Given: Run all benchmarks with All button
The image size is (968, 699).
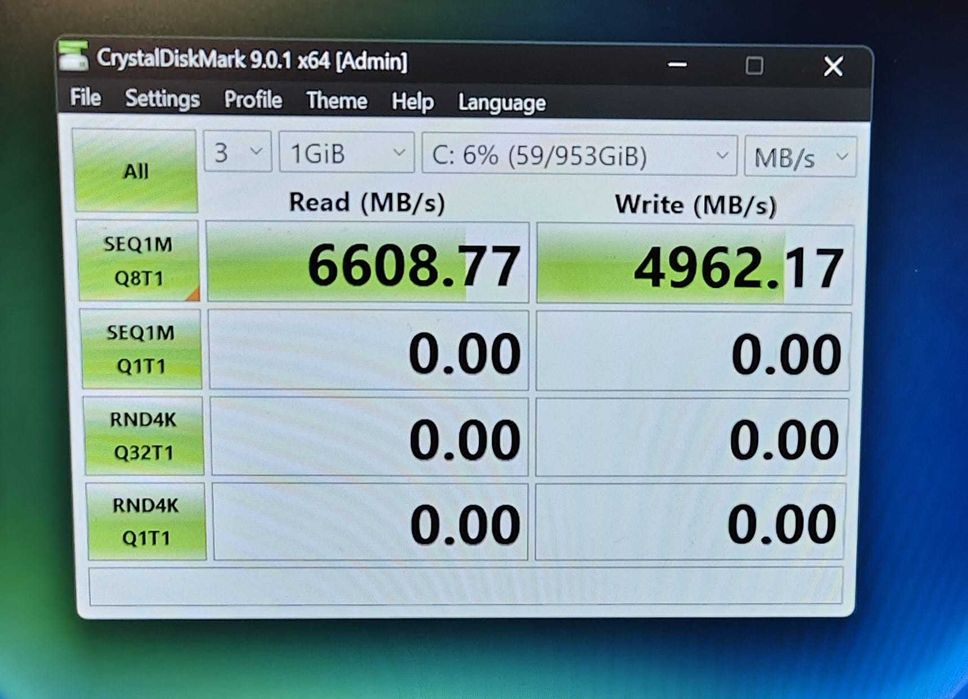Looking at the screenshot, I should click(135, 170).
